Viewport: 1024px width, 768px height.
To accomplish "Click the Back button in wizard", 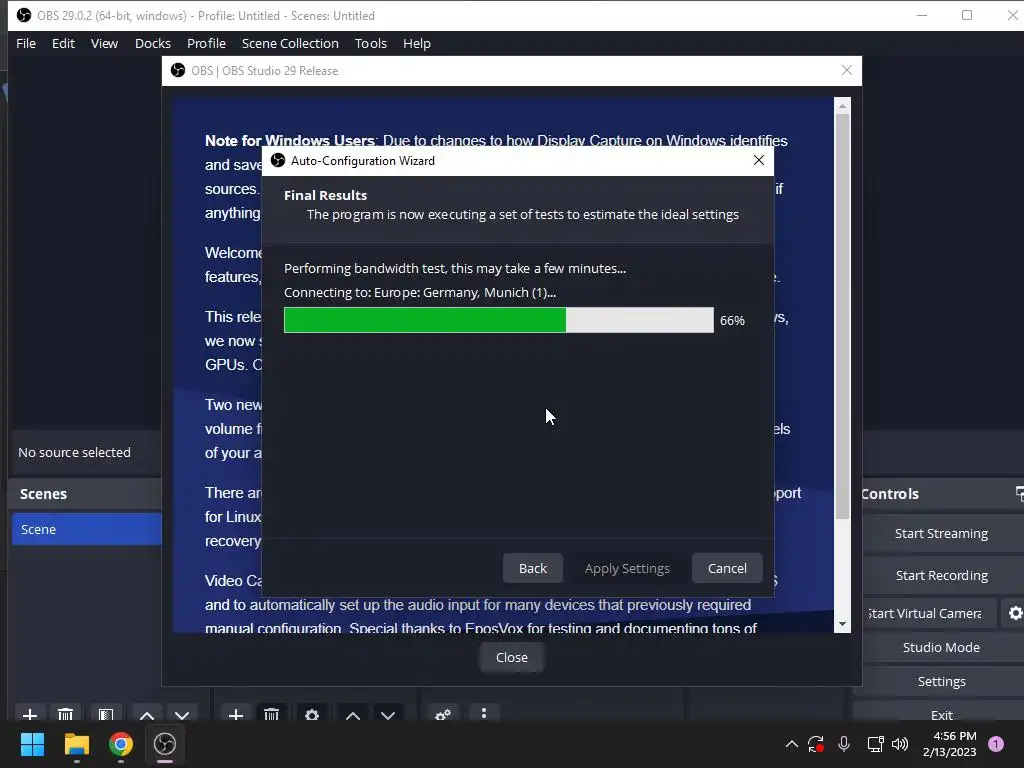I will tap(533, 568).
